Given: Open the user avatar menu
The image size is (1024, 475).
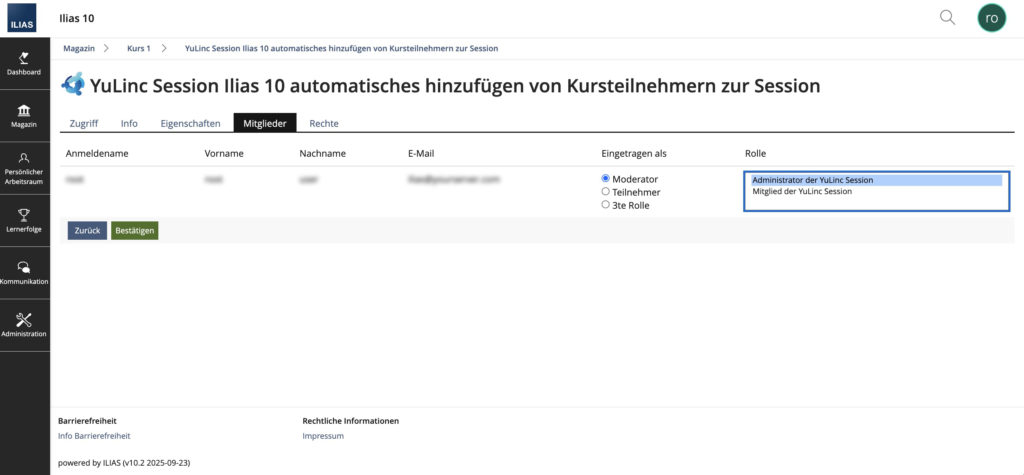Looking at the screenshot, I should point(991,18).
